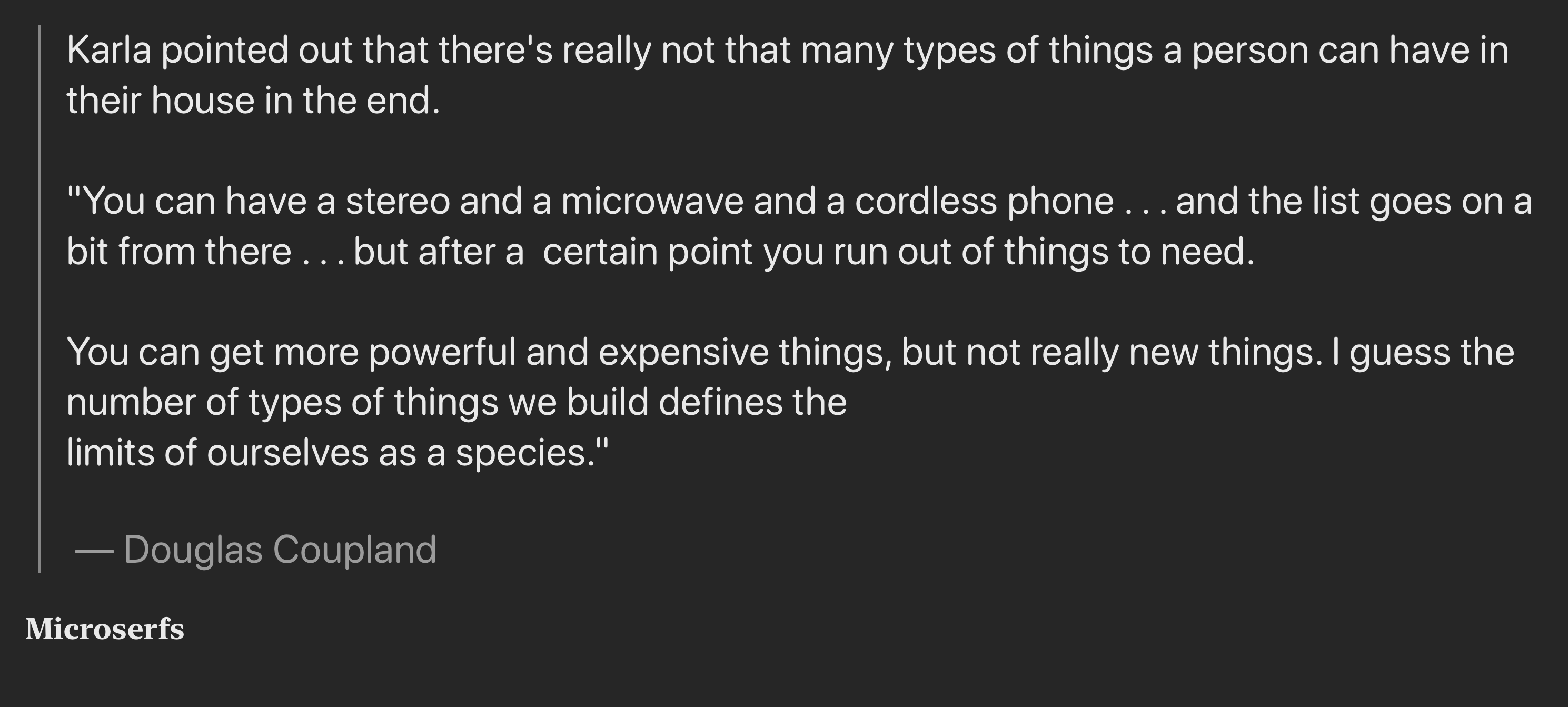Click the phrase "build defines the"

(x=706, y=403)
